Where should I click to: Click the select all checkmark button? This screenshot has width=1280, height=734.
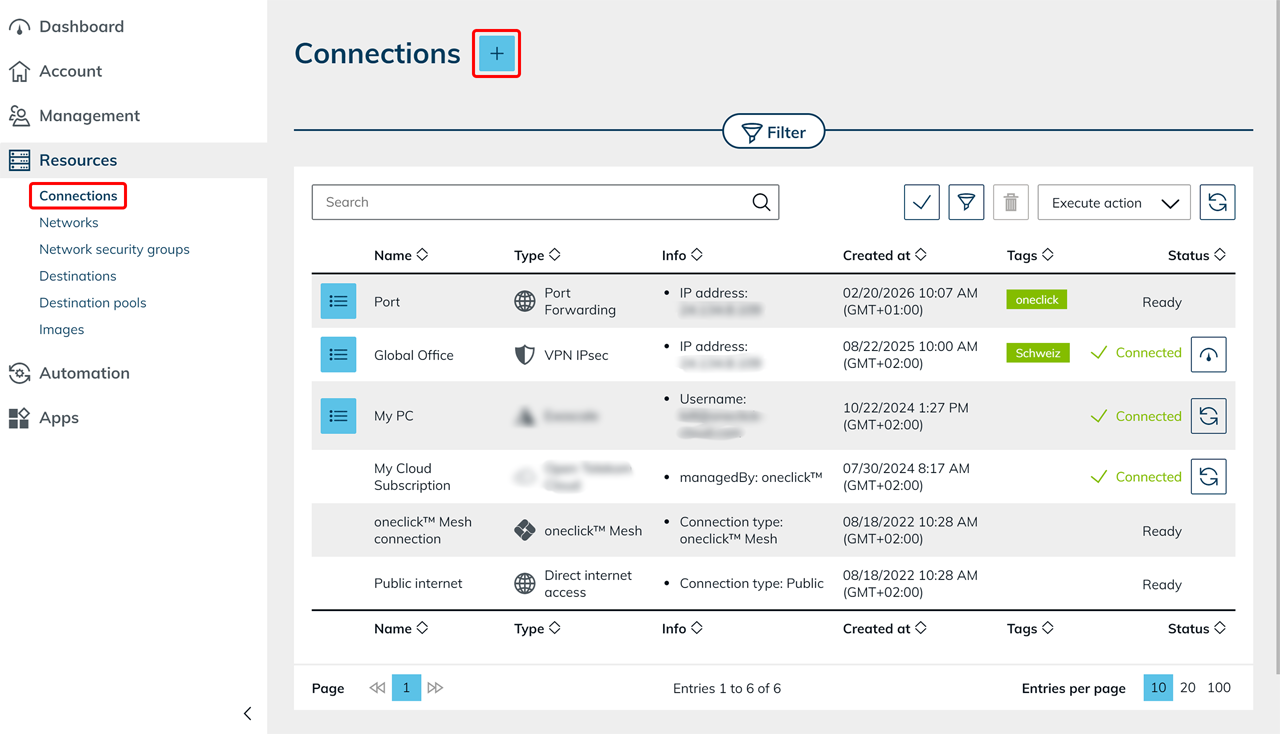[x=922, y=202]
